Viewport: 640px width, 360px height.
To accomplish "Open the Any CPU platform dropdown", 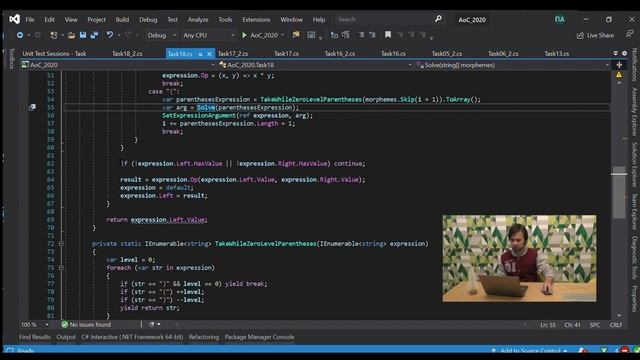I will [x=208, y=36].
